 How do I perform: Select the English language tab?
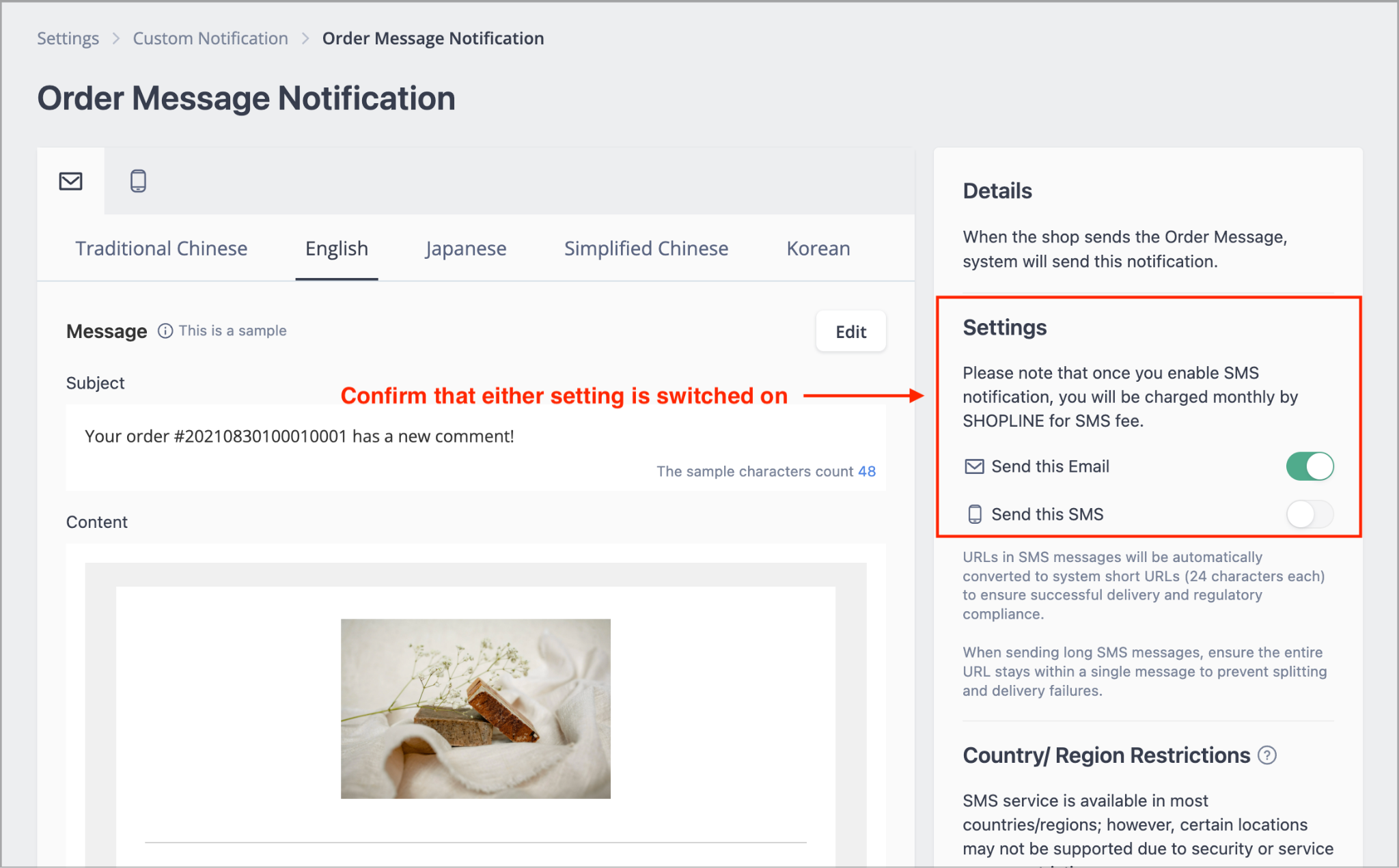[337, 249]
